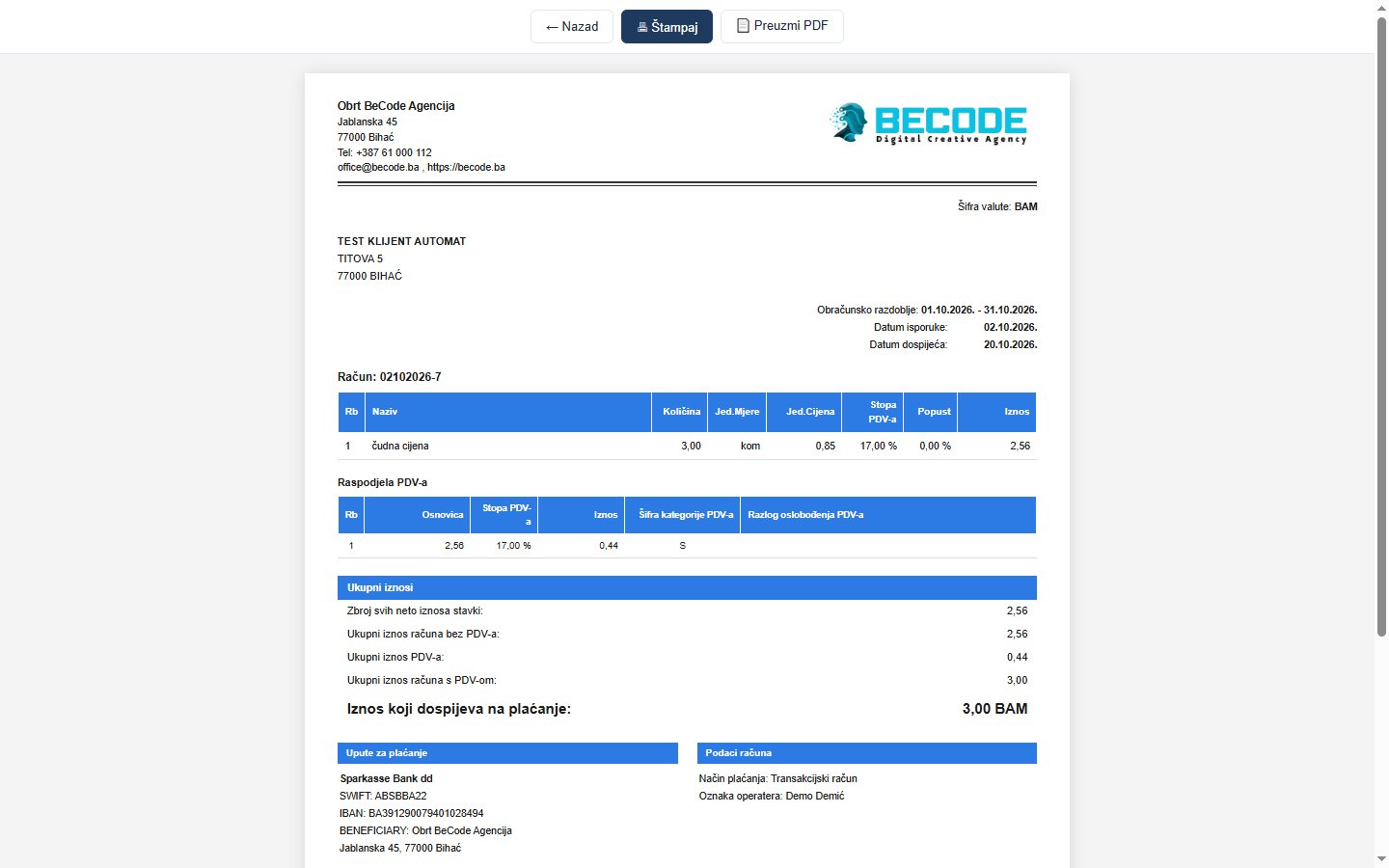This screenshot has height=868, width=1389.
Task: Click the '0,00 %' discount value
Action: pyautogui.click(x=935, y=446)
